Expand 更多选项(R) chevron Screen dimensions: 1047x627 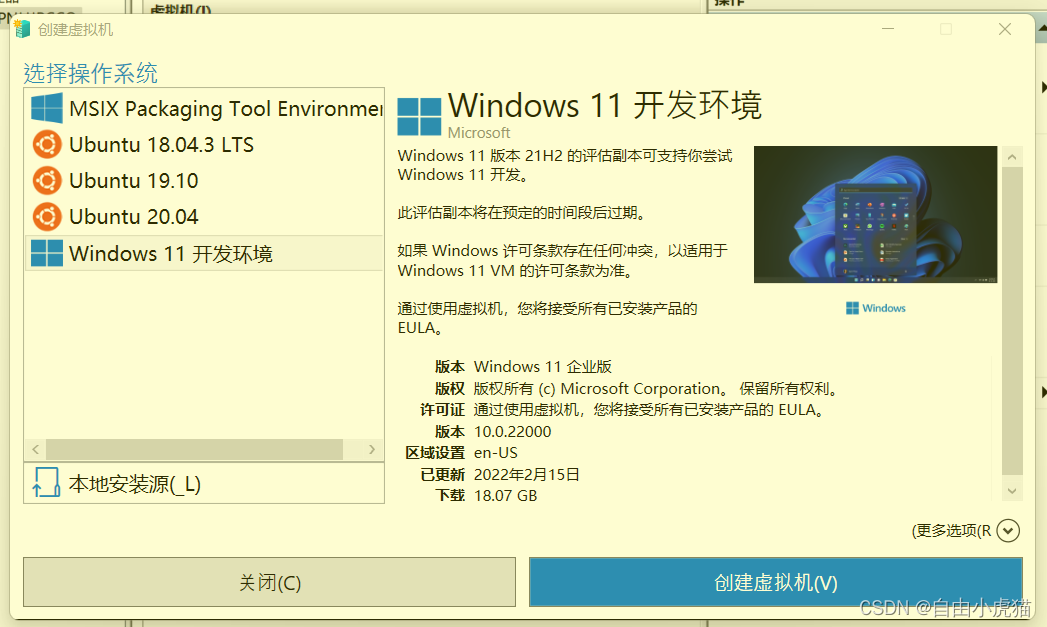[1008, 531]
